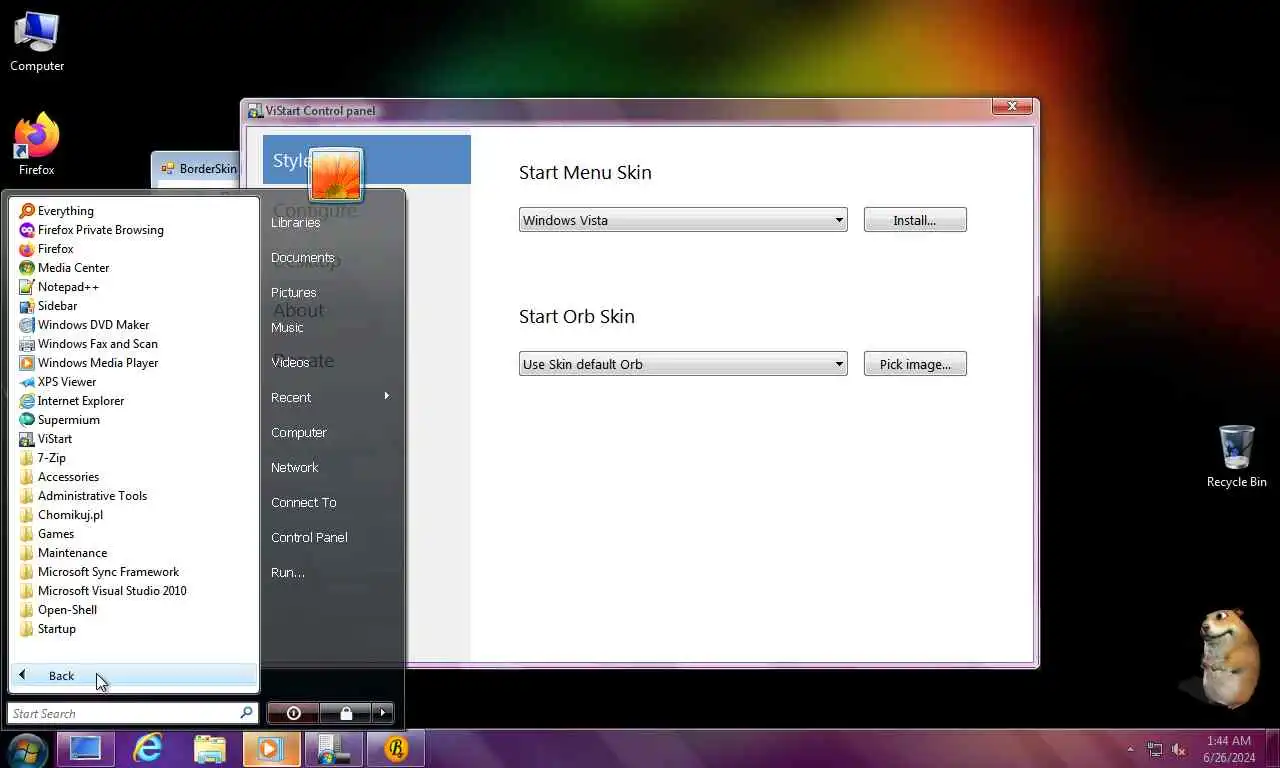Click the Install... button
1280x768 pixels.
[915, 220]
